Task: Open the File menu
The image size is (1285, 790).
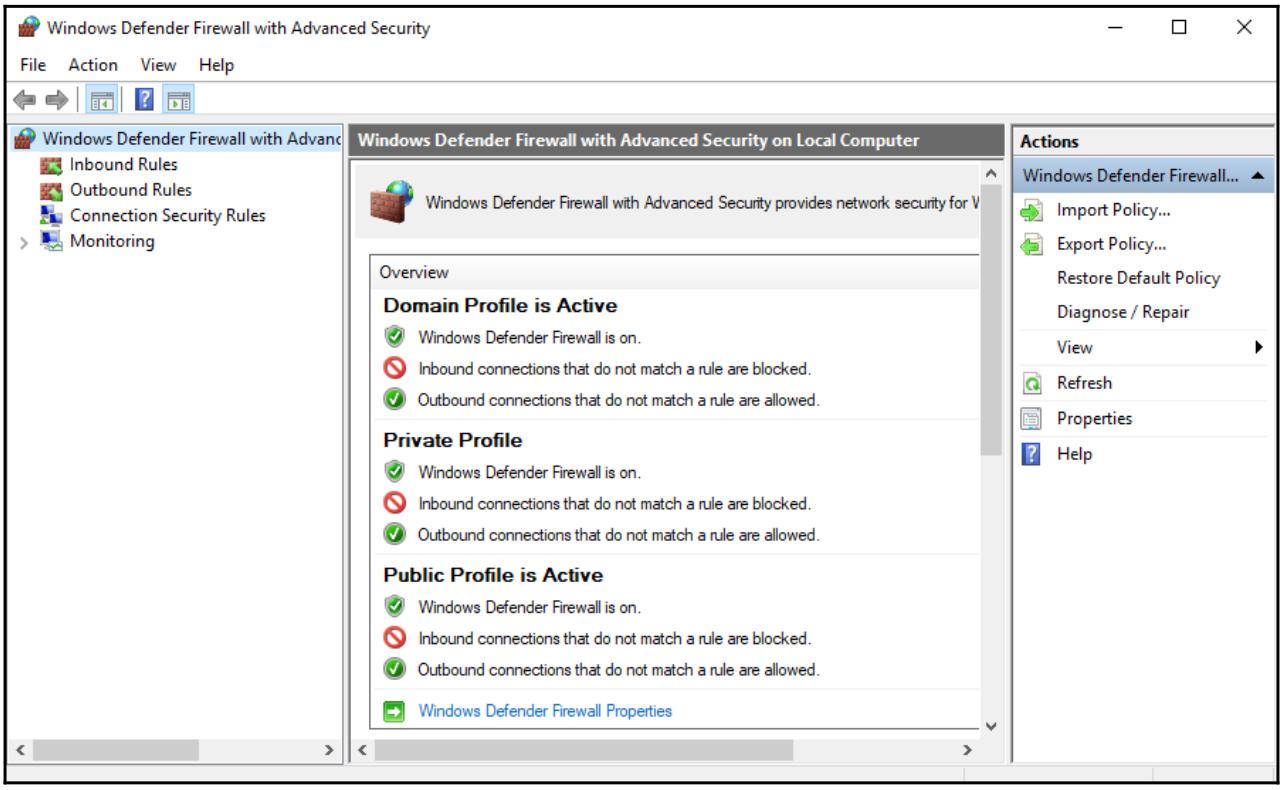Action: (32, 65)
